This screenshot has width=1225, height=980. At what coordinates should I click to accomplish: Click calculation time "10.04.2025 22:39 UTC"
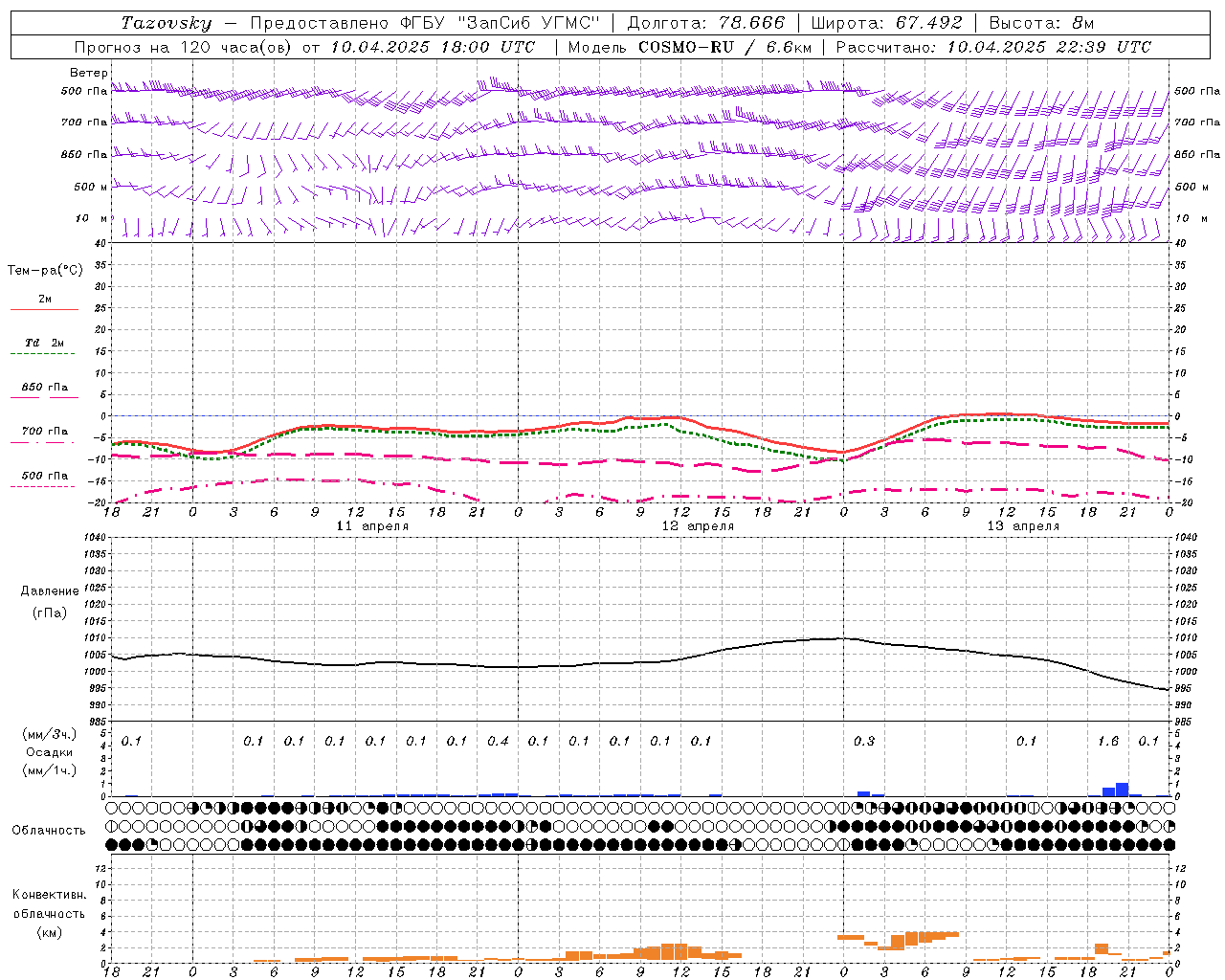tap(1049, 47)
